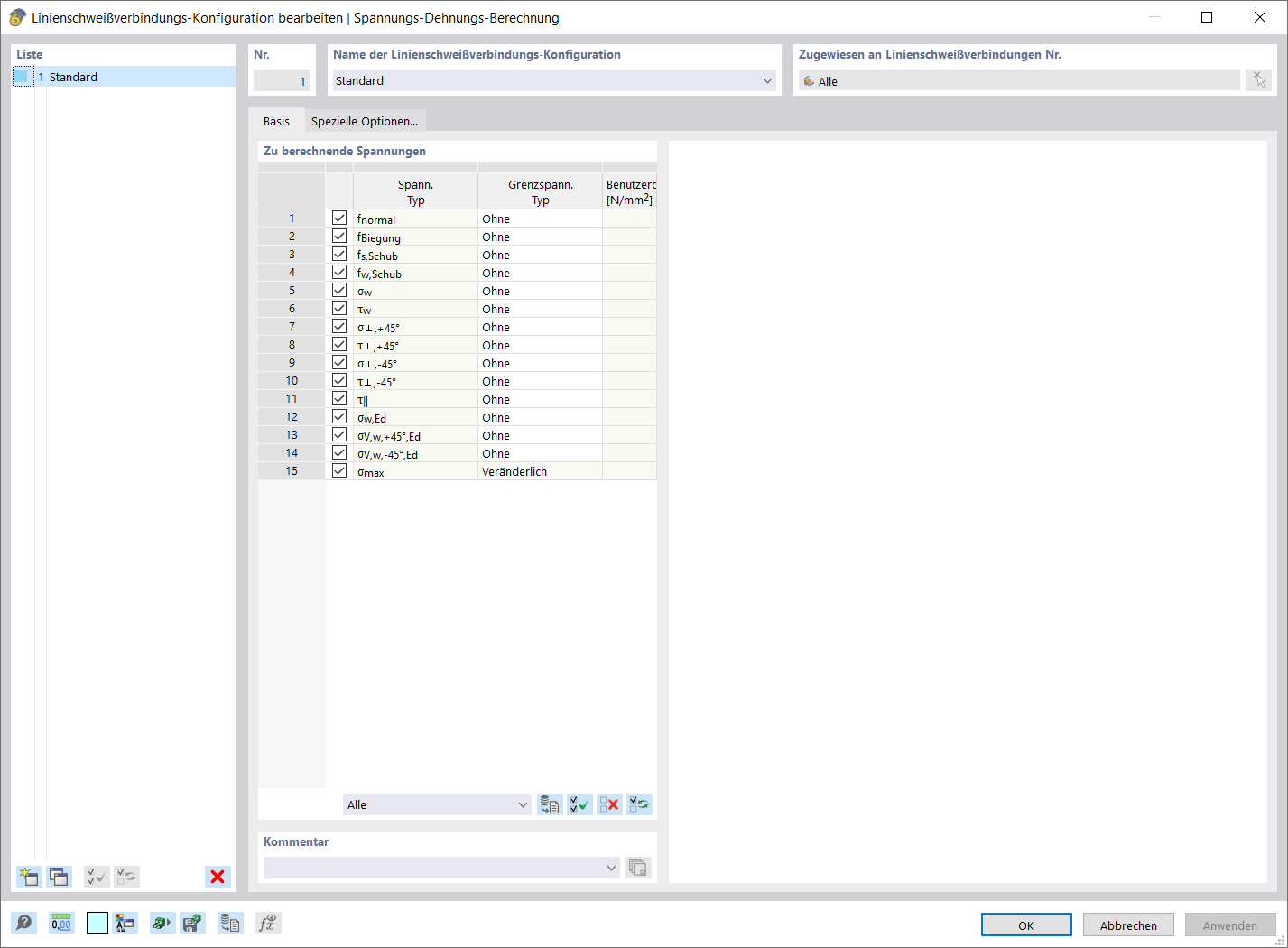Image resolution: width=1288 pixels, height=948 pixels.
Task: Click the save-as-default disk icon in bottom toolbar
Action: click(192, 923)
